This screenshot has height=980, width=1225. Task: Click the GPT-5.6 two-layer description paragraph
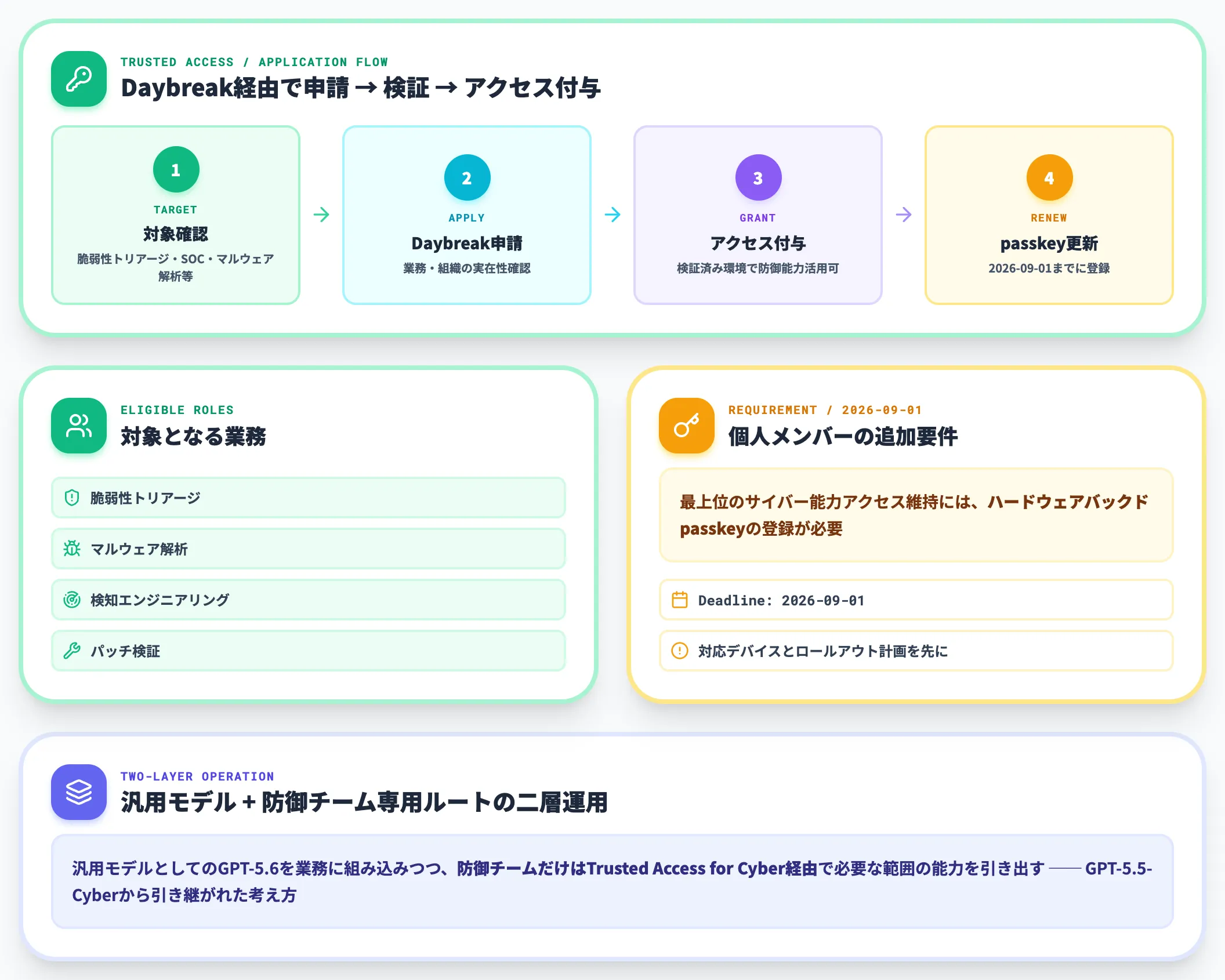tap(612, 881)
